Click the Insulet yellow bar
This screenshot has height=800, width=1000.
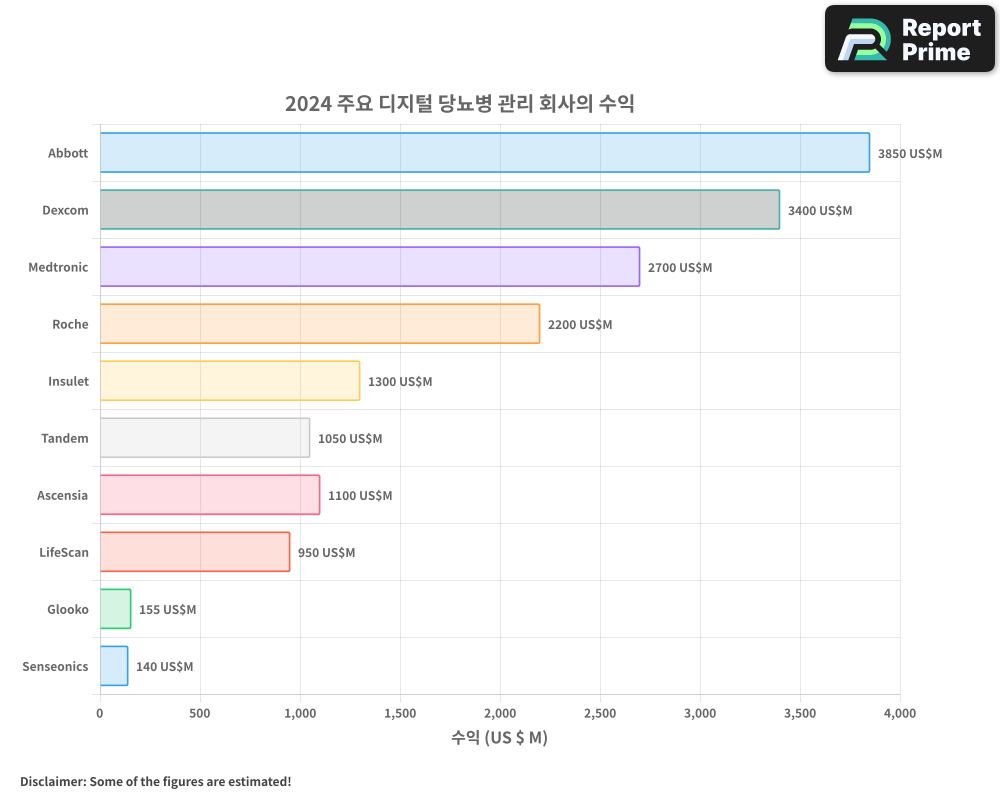tap(230, 381)
